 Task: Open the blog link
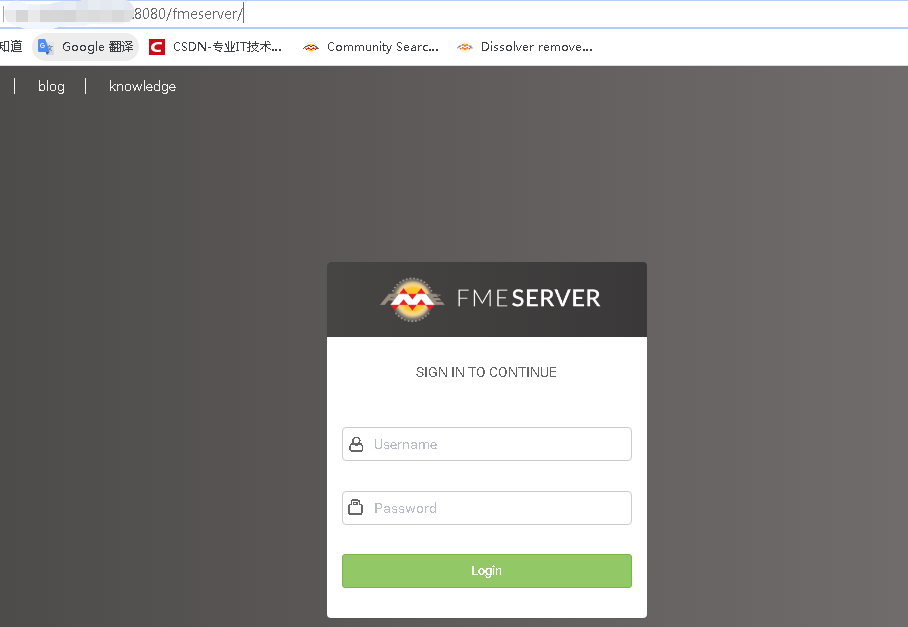51,86
